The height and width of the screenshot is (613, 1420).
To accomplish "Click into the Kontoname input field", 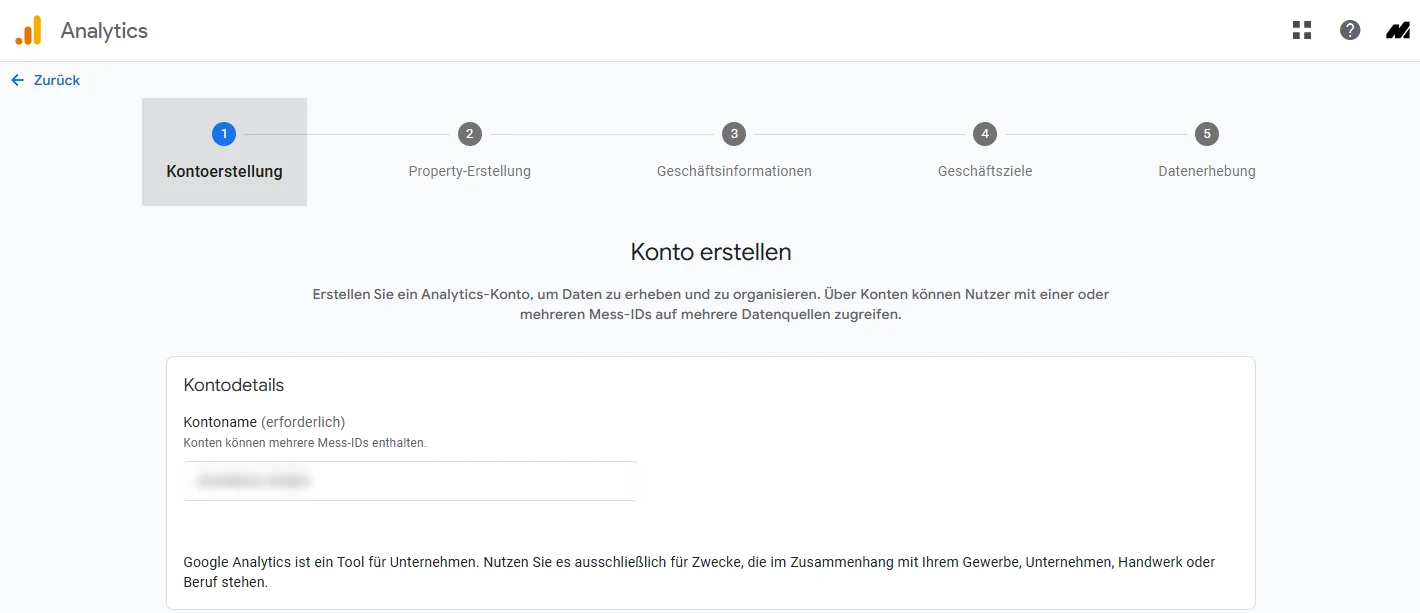I will (x=411, y=481).
